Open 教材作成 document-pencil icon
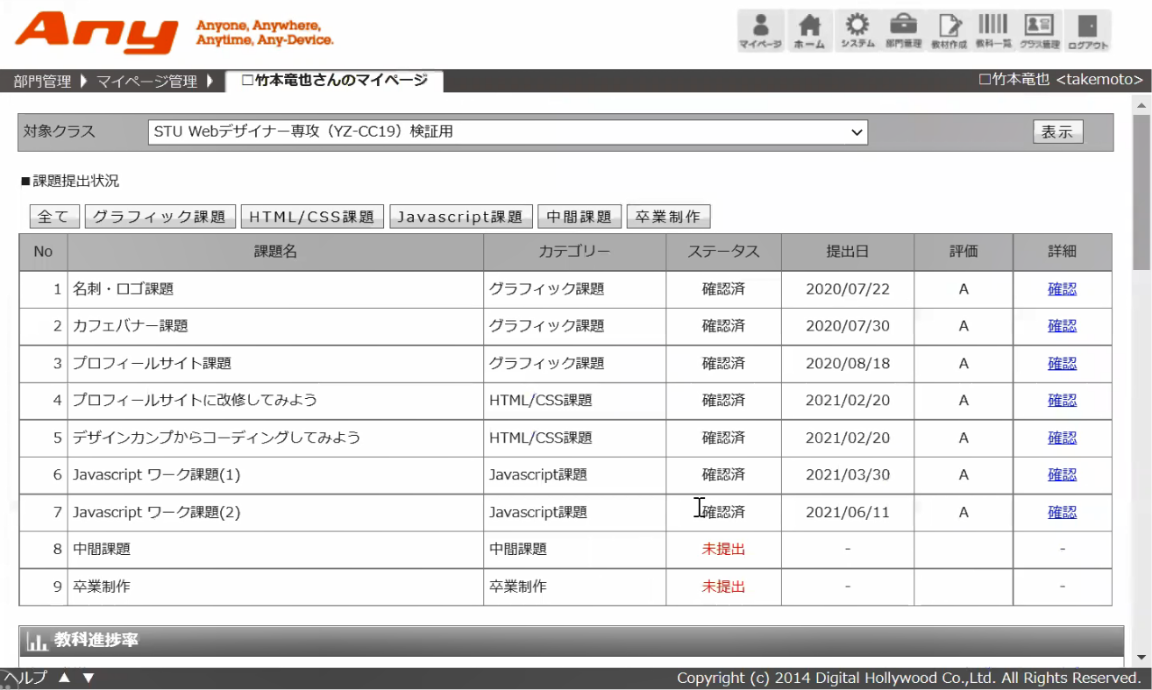The image size is (1152, 690). coord(948,30)
